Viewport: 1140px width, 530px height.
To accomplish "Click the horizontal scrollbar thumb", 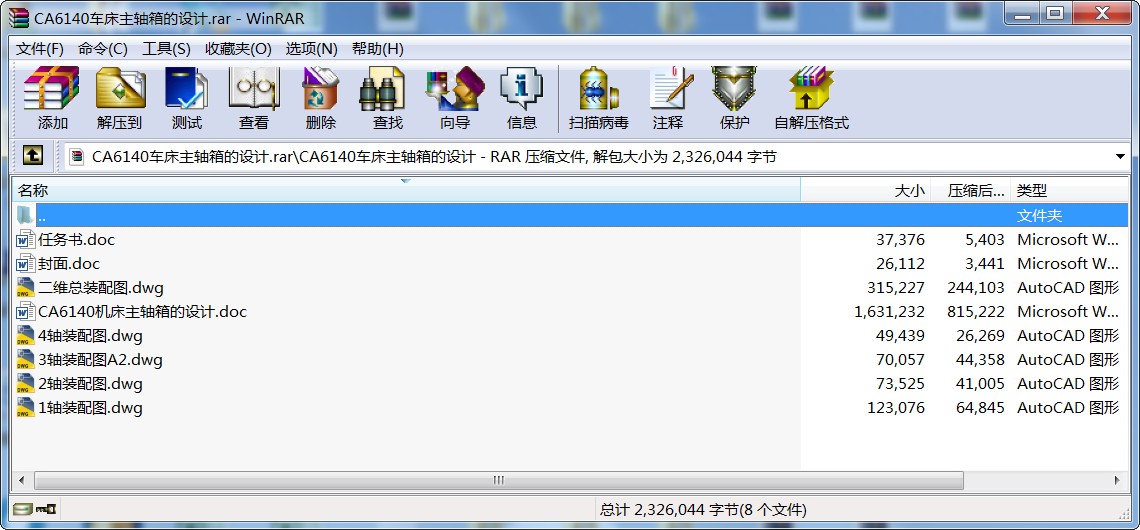I will click(499, 480).
